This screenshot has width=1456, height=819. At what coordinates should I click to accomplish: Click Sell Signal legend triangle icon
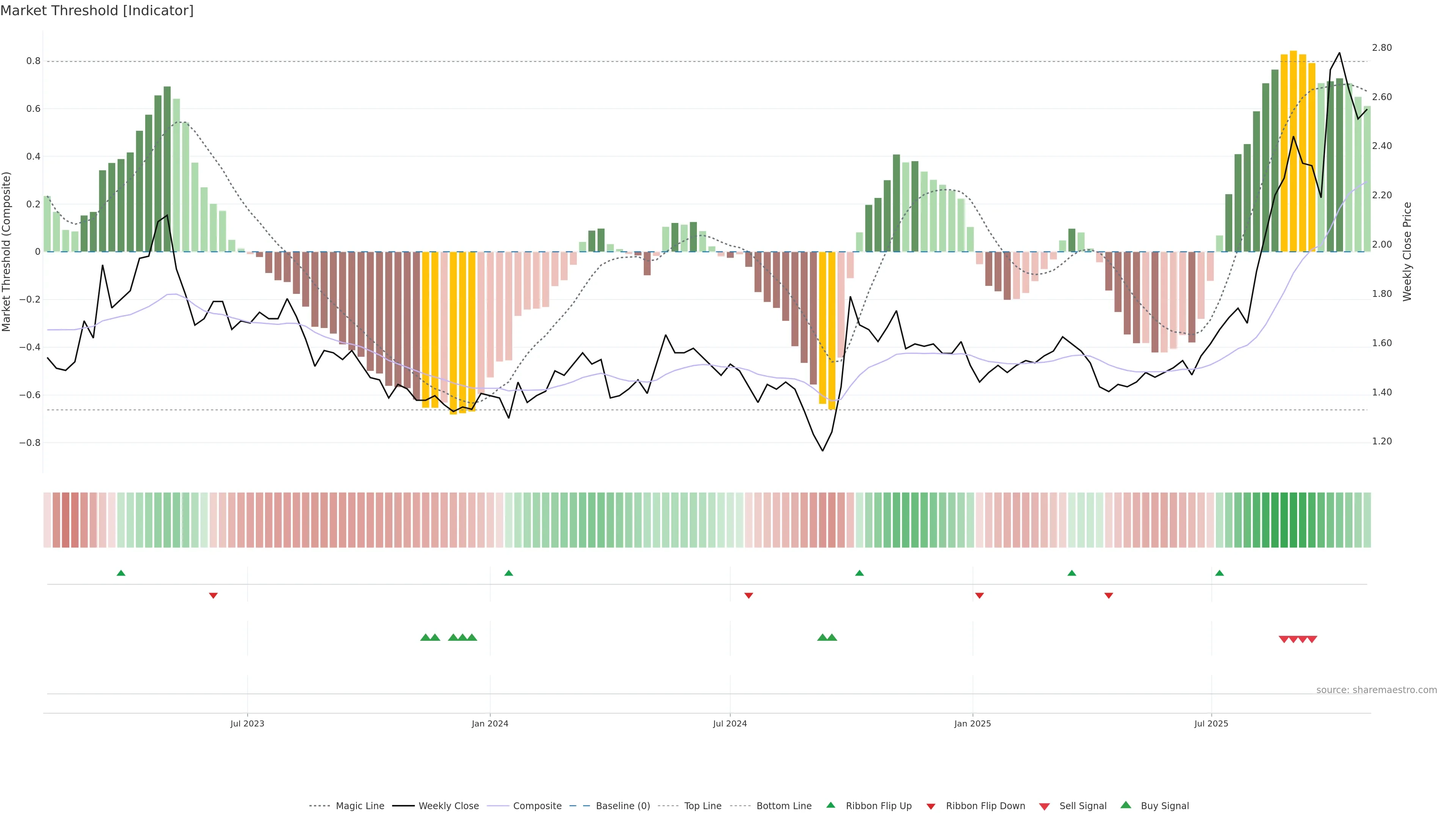1045,806
